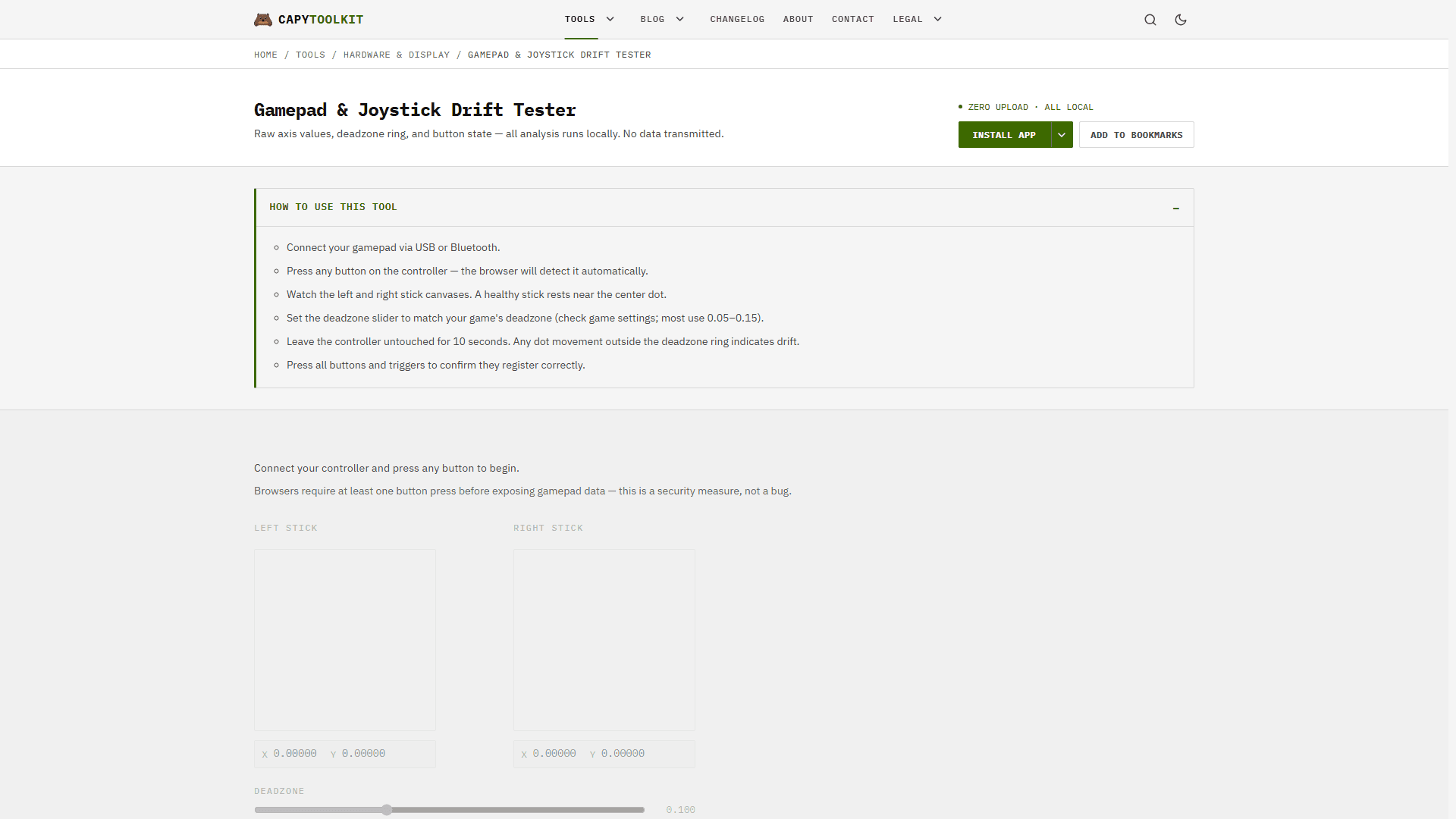Viewport: 1456px width, 819px height.
Task: Click the deadzone slider handle
Action: pos(387,810)
